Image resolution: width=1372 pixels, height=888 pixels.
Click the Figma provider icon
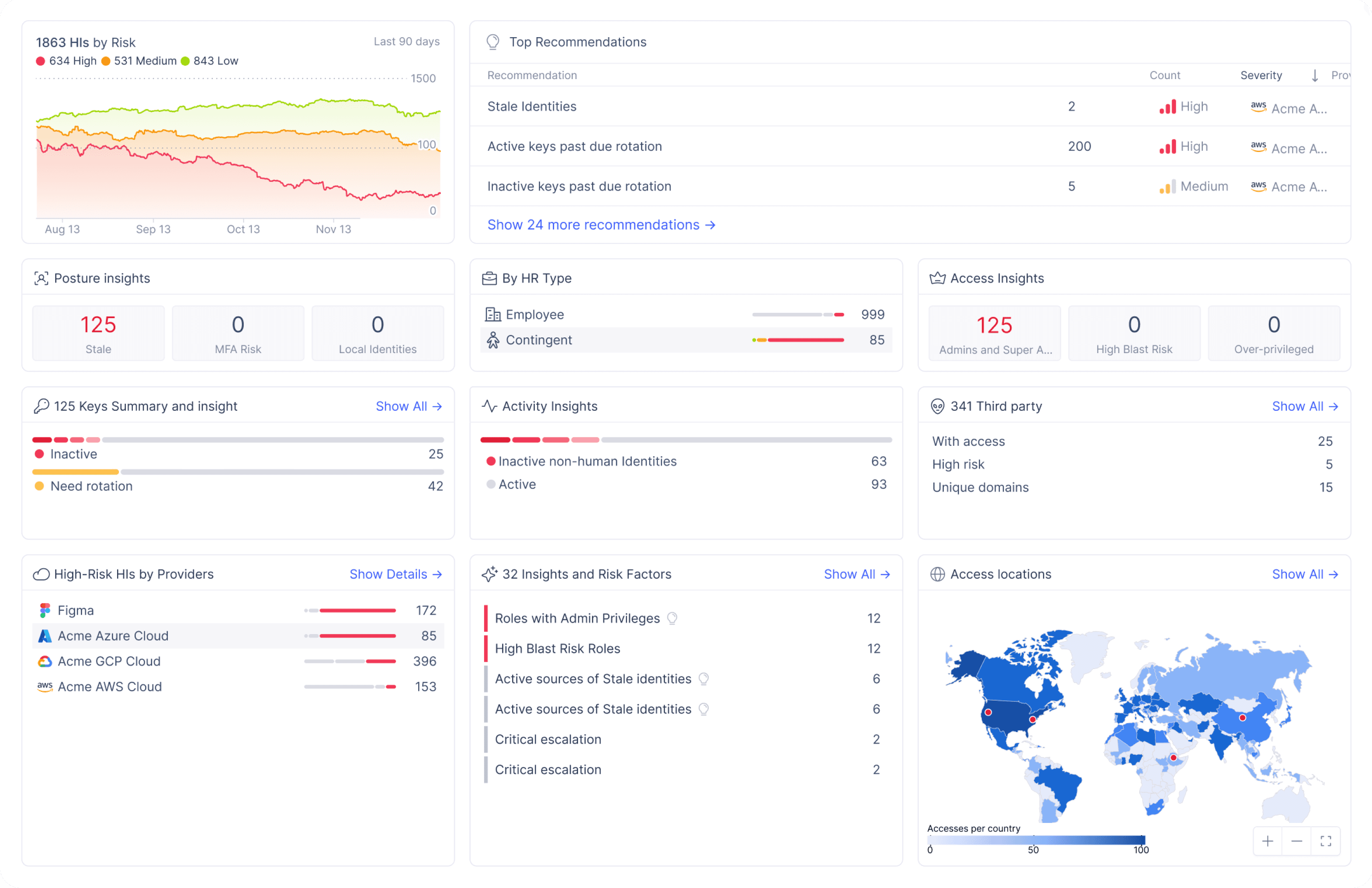pos(45,610)
